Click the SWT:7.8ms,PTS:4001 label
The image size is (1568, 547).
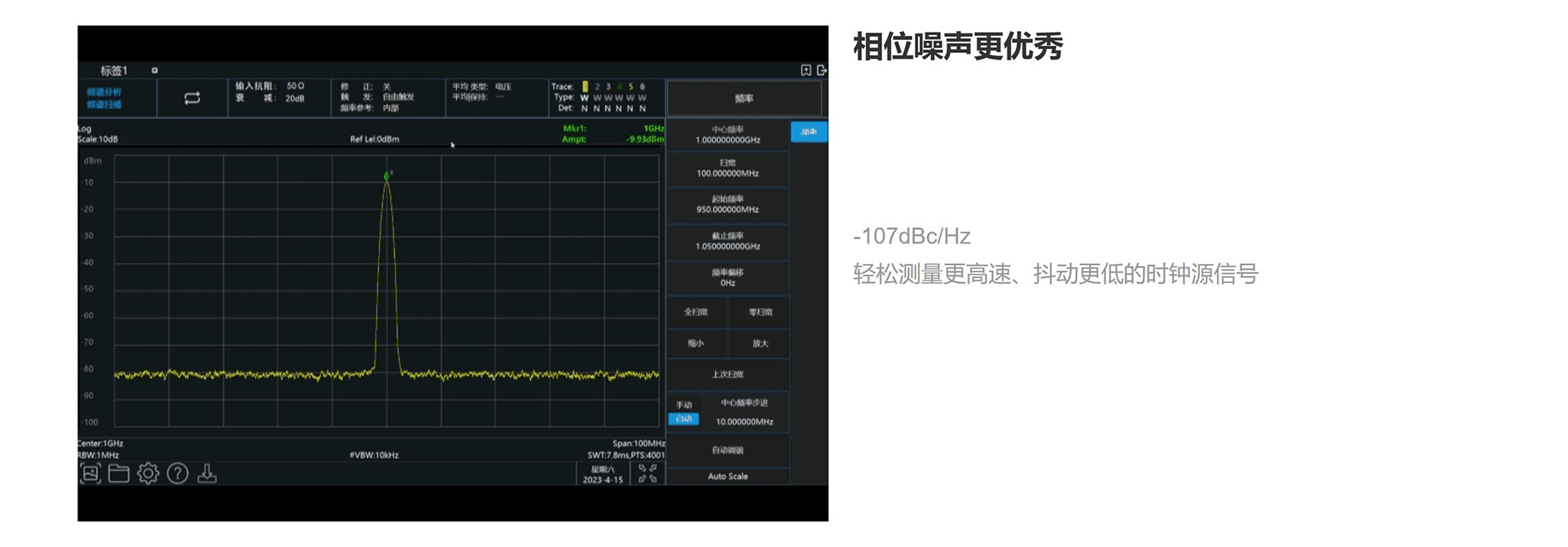point(626,455)
